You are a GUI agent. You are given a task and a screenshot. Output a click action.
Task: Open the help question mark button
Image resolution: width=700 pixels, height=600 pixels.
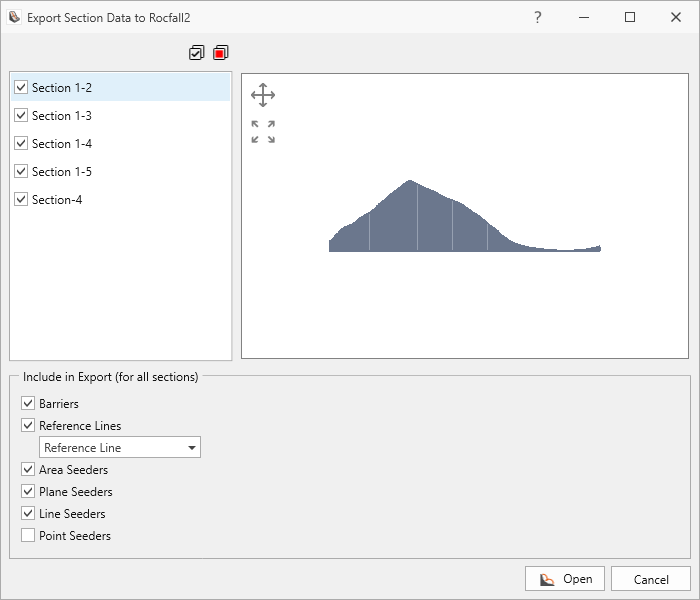tap(538, 17)
